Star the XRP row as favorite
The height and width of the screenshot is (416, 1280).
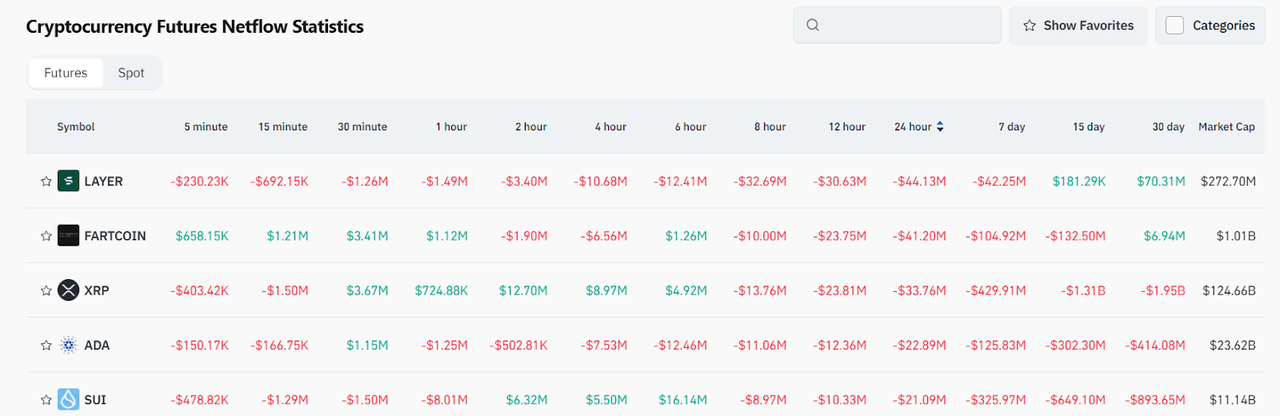click(x=45, y=290)
